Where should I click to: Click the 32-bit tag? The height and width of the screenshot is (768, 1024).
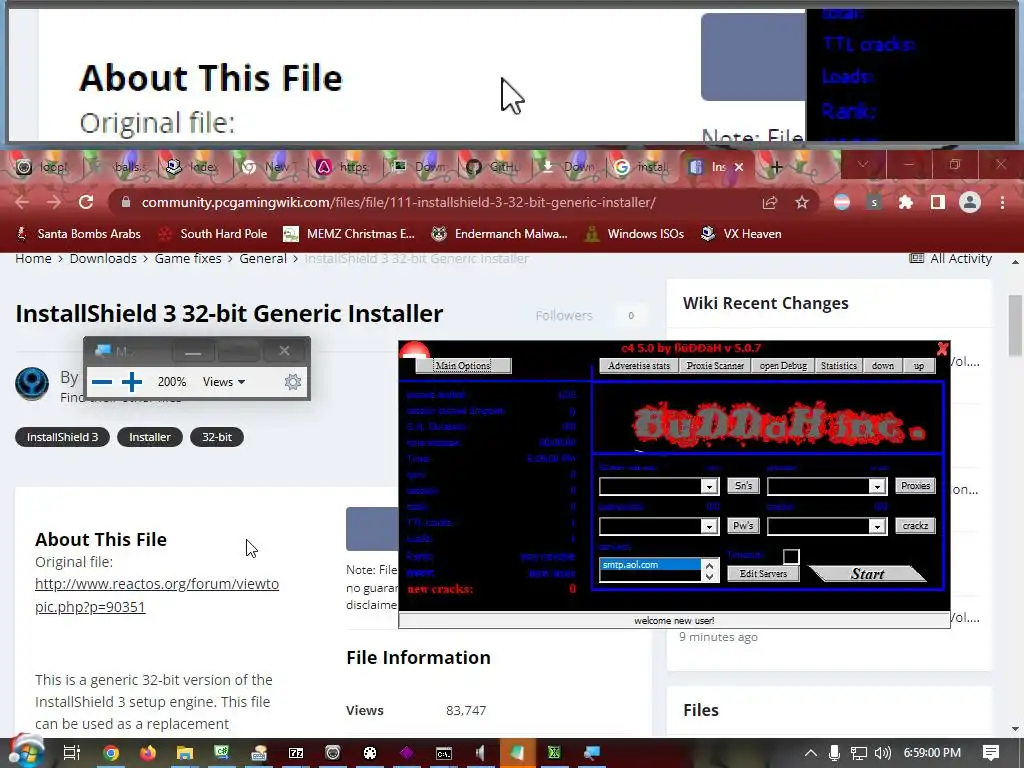[217, 437]
